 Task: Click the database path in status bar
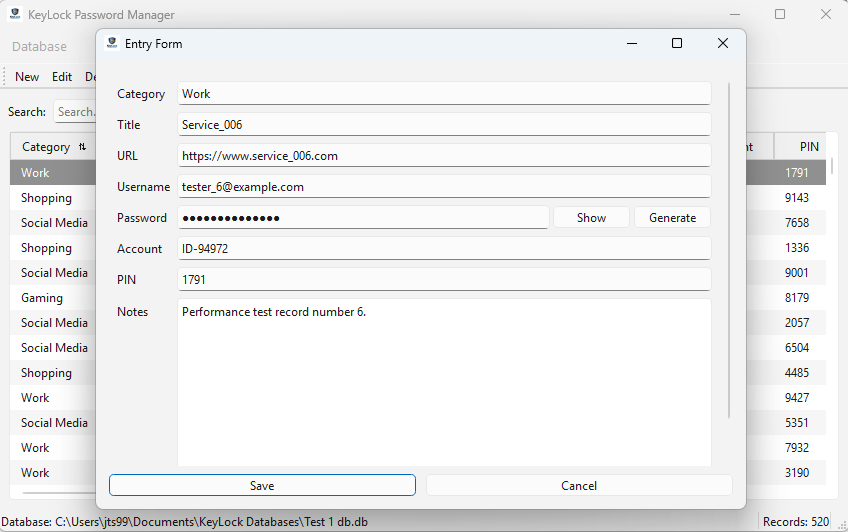pos(184,522)
